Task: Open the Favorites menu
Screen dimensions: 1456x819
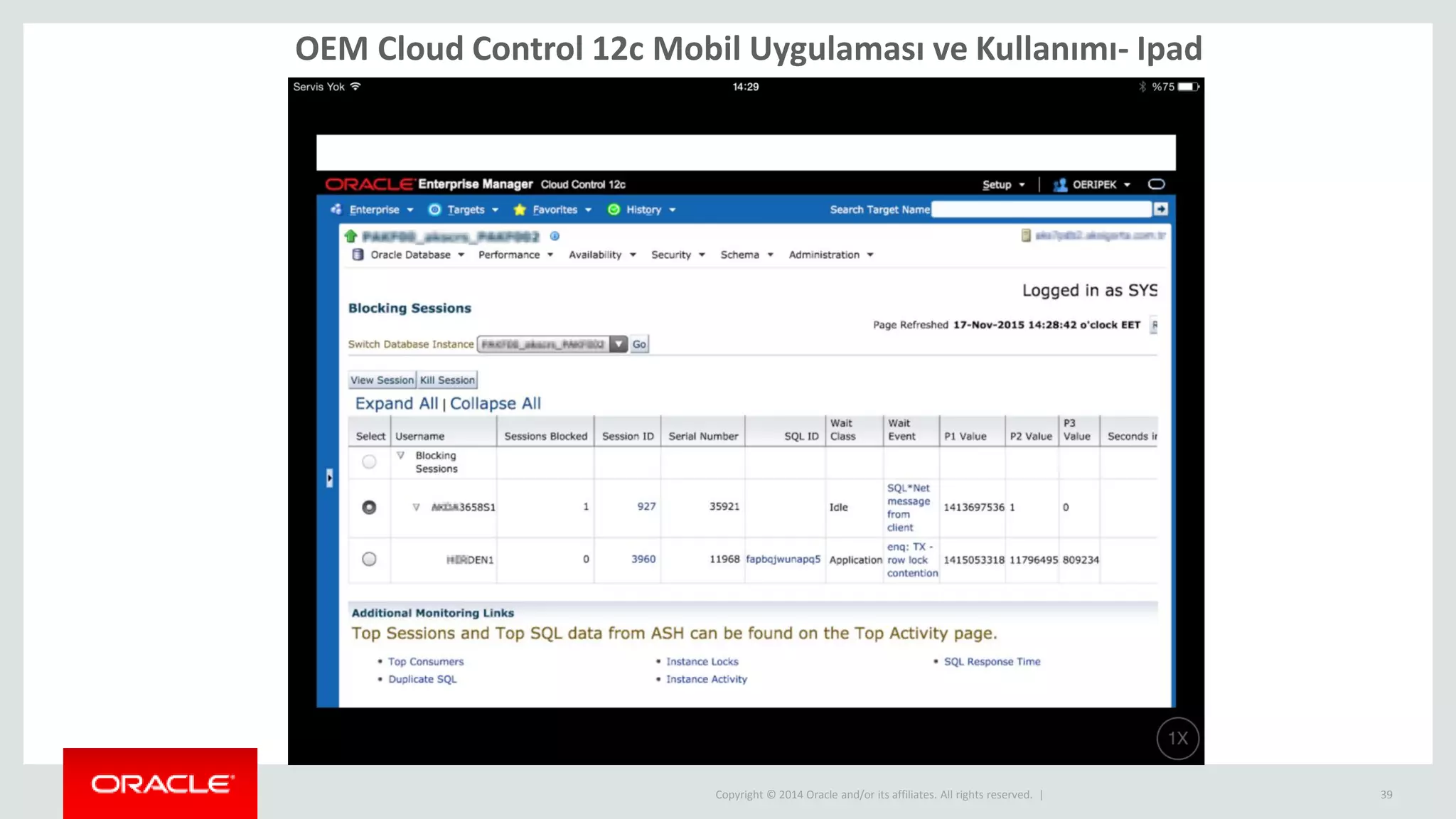Action: [x=562, y=210]
